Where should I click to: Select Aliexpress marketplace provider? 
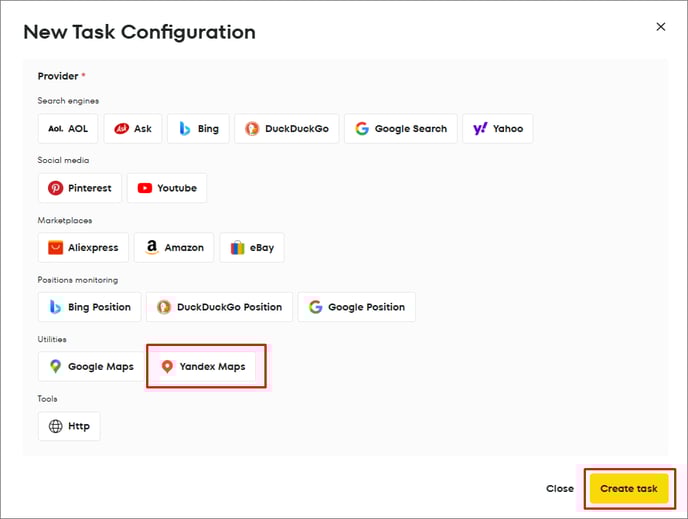83,247
